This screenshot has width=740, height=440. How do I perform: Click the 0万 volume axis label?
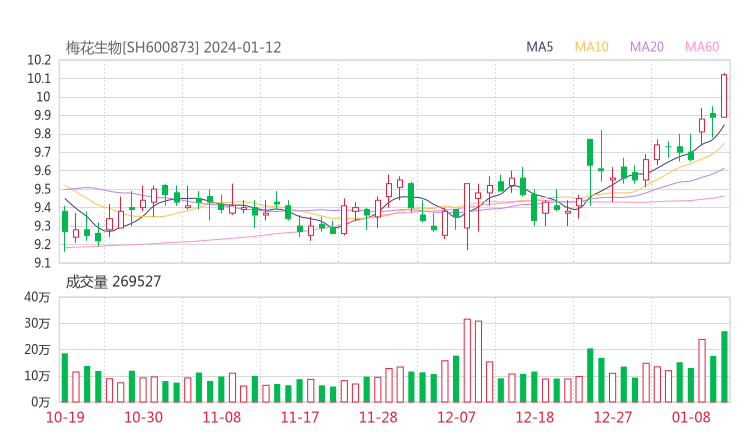pos(41,402)
